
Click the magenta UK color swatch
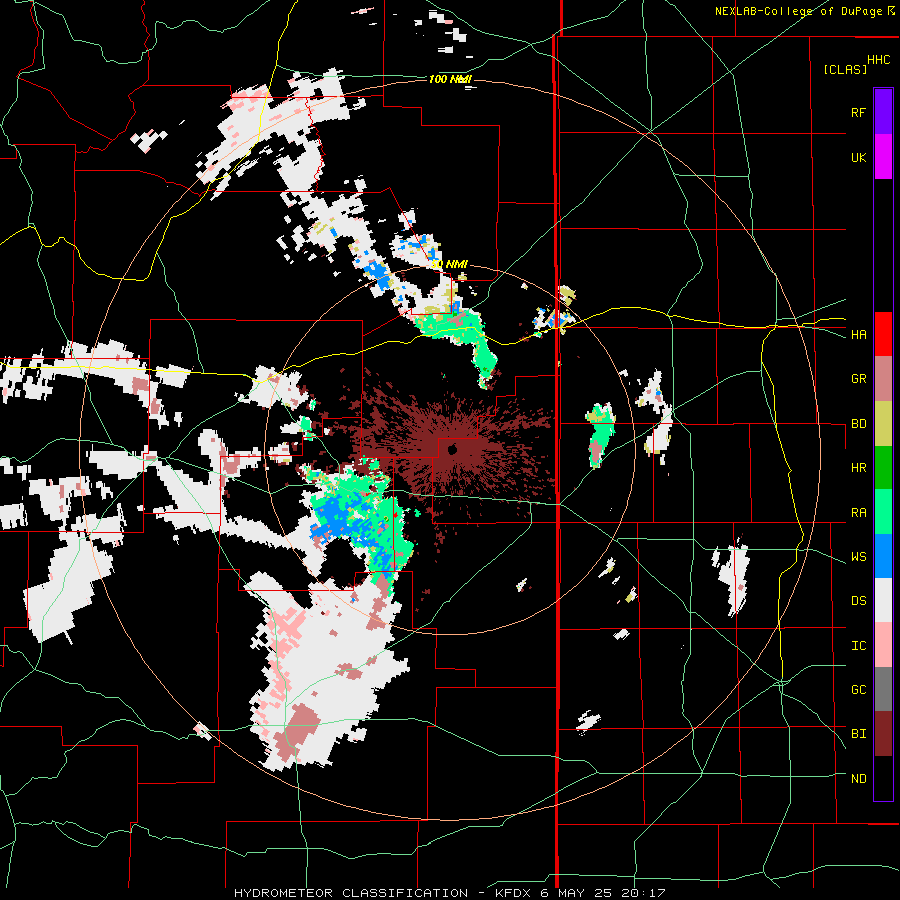[x=883, y=157]
